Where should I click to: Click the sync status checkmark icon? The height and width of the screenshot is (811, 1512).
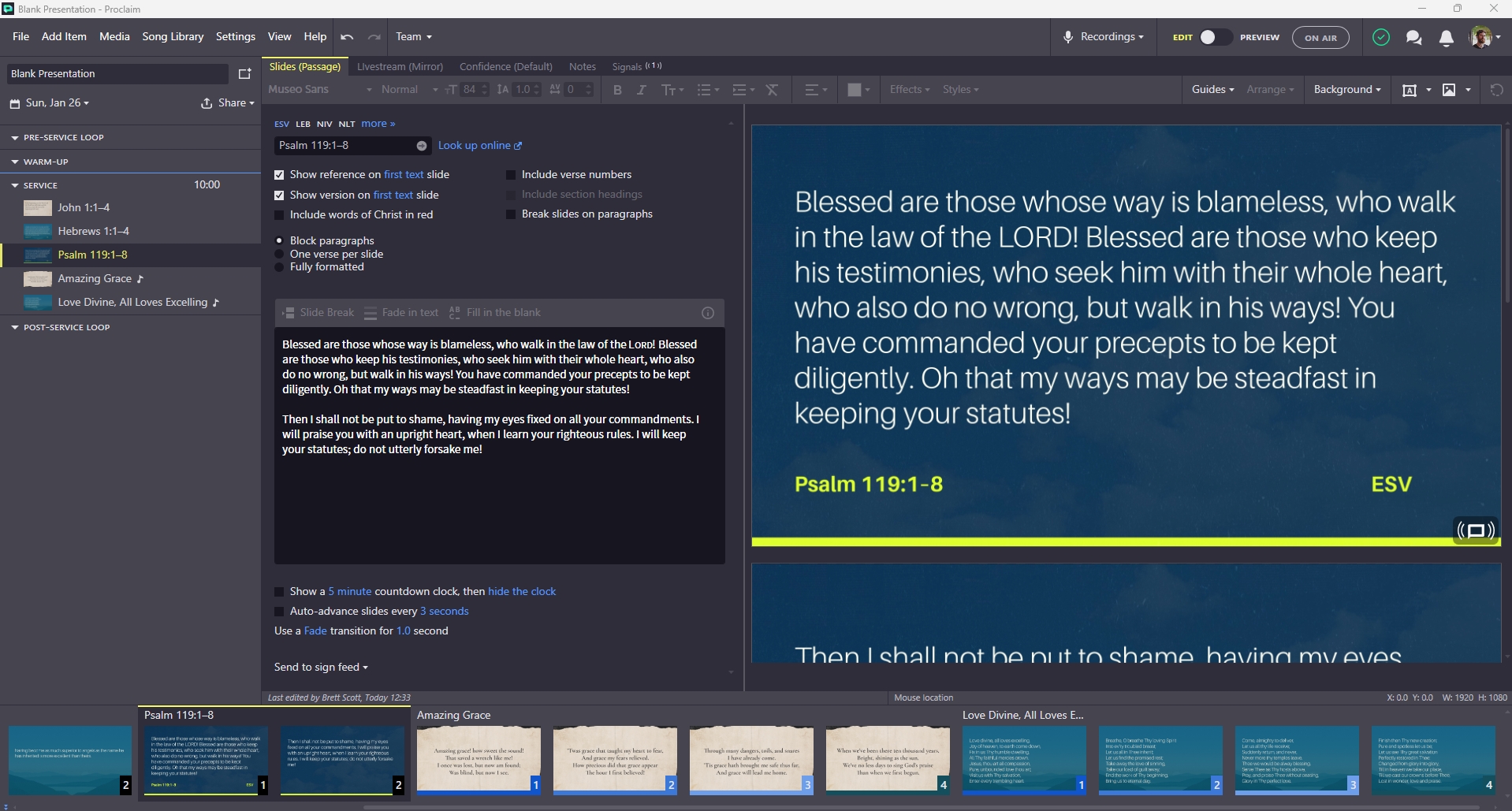click(1380, 37)
